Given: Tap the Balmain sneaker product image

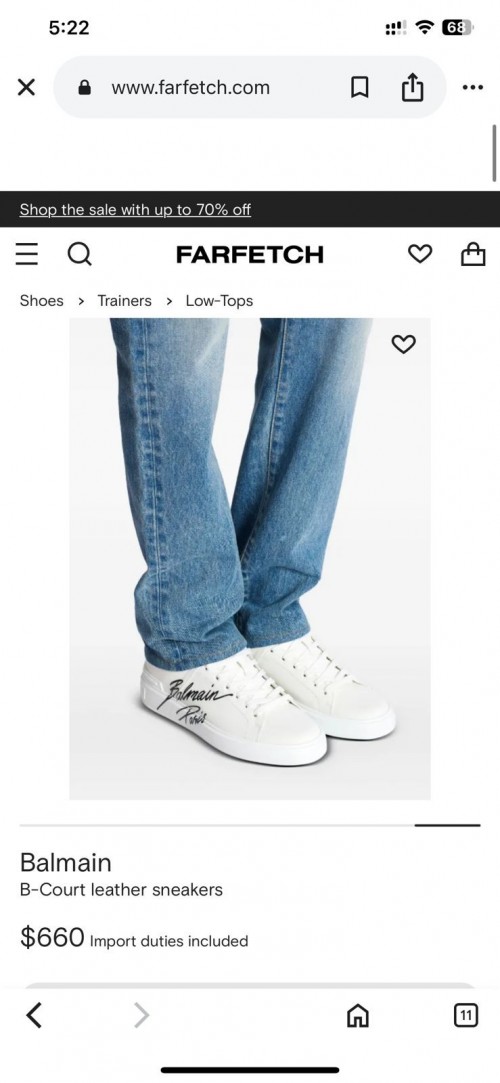Looking at the screenshot, I should point(249,559).
